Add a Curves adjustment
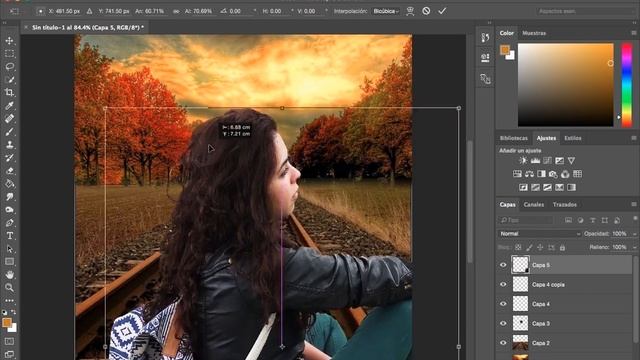640x360 pixels. (x=547, y=160)
